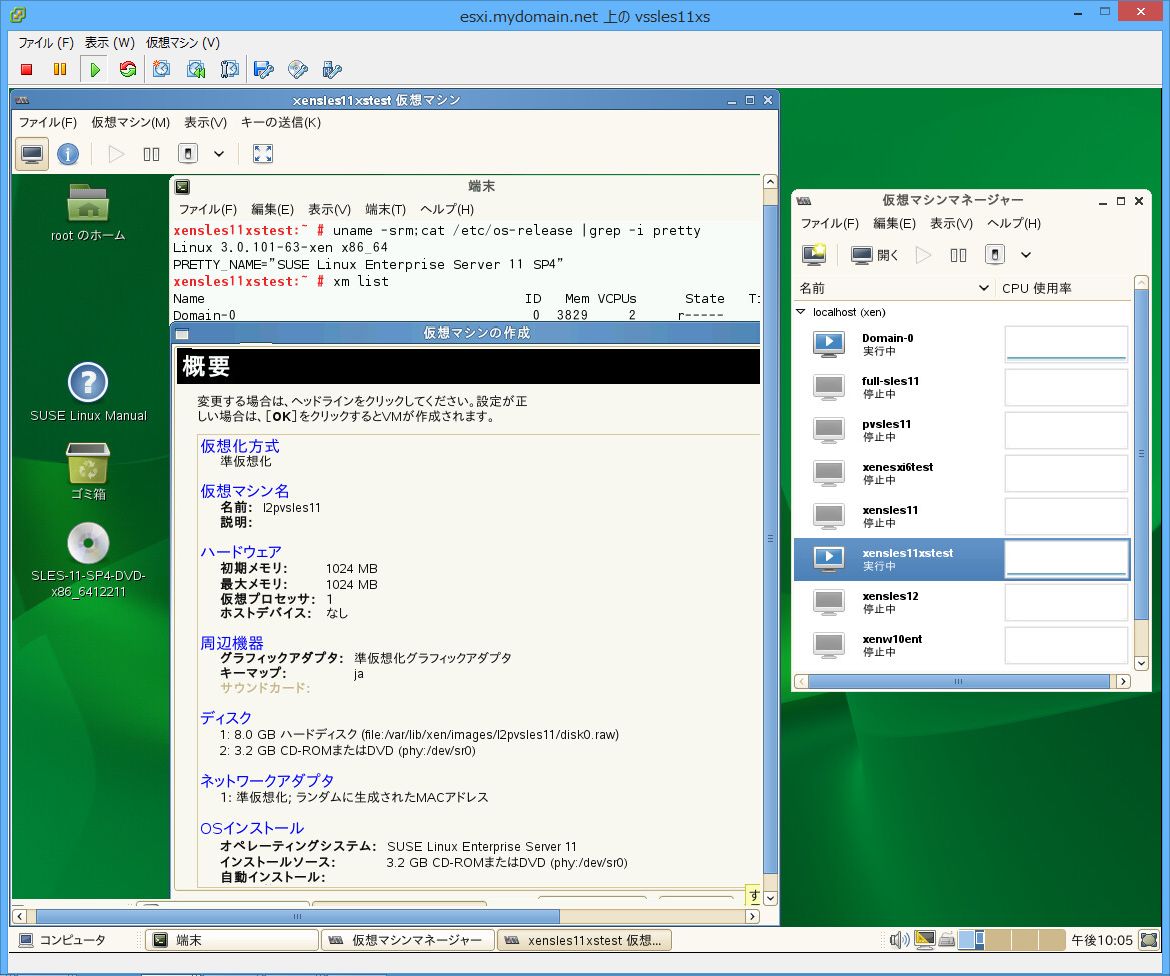Switch to 仮想マシンマネージャー task in guest taskbar
The height and width of the screenshot is (976, 1170).
408,940
